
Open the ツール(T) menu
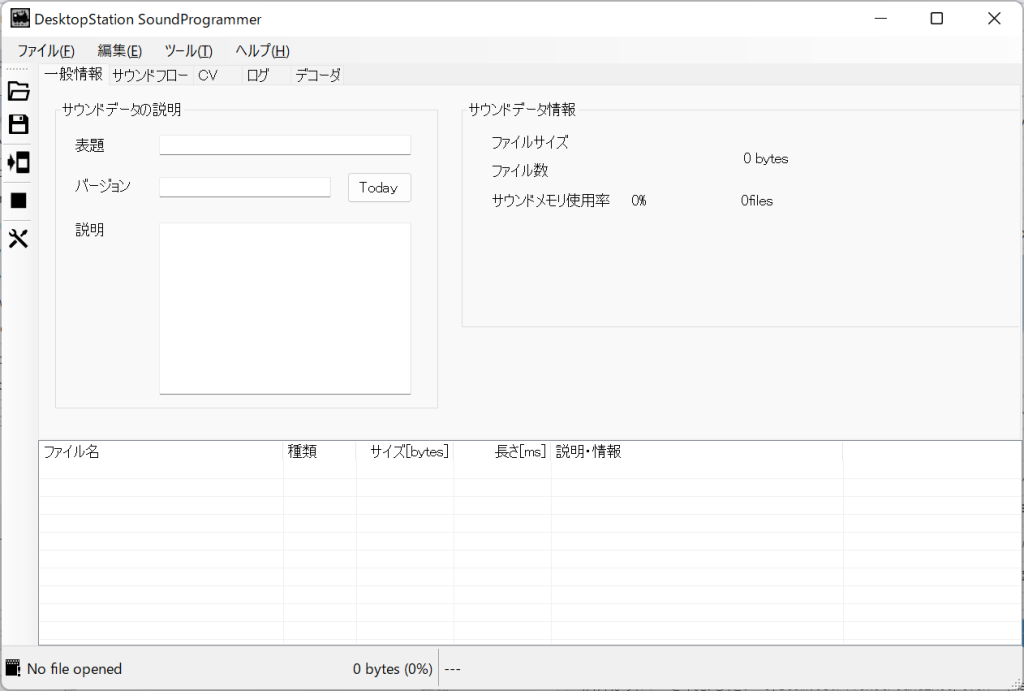(x=188, y=51)
